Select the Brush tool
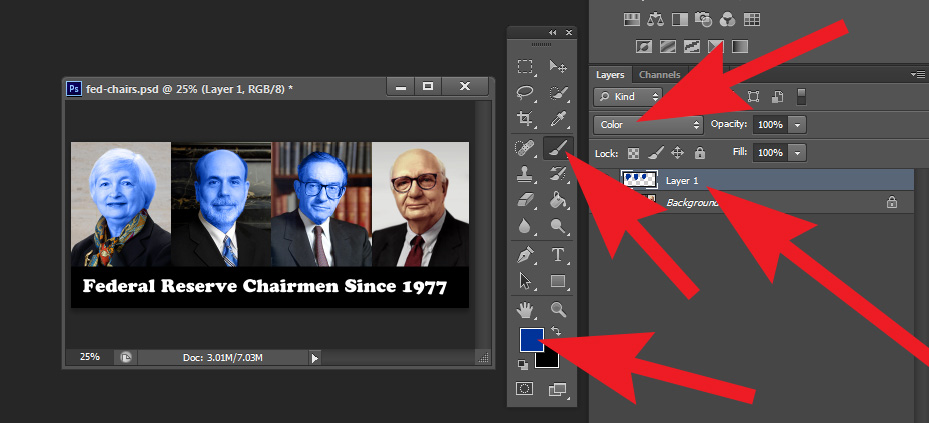 [558, 148]
